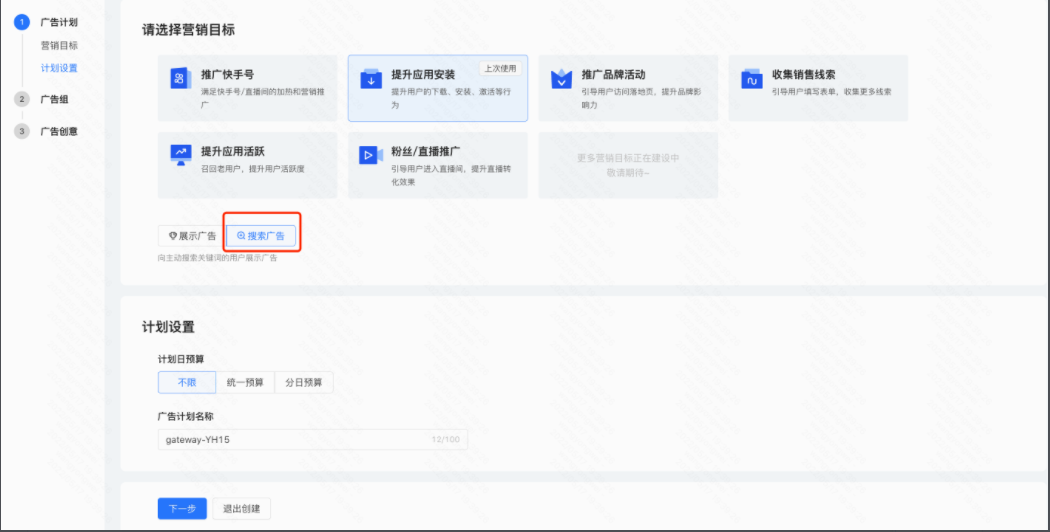Select the 推广快手号 marketing goal icon
Image resolution: width=1050 pixels, height=532 pixels.
179,78
